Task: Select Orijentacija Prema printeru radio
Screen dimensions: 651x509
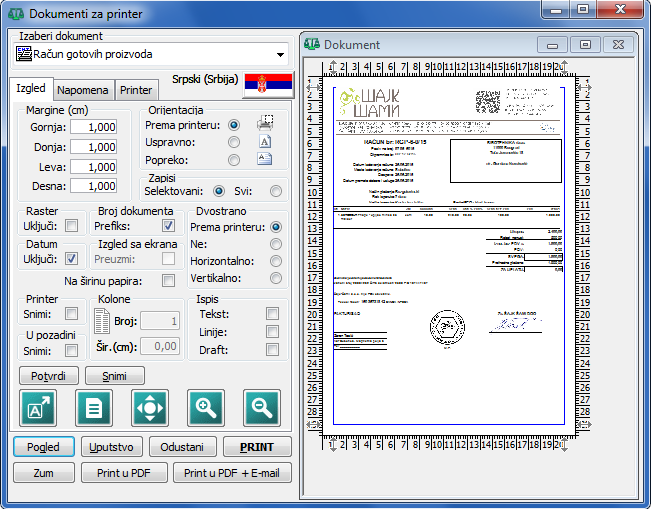Action: pyautogui.click(x=234, y=125)
